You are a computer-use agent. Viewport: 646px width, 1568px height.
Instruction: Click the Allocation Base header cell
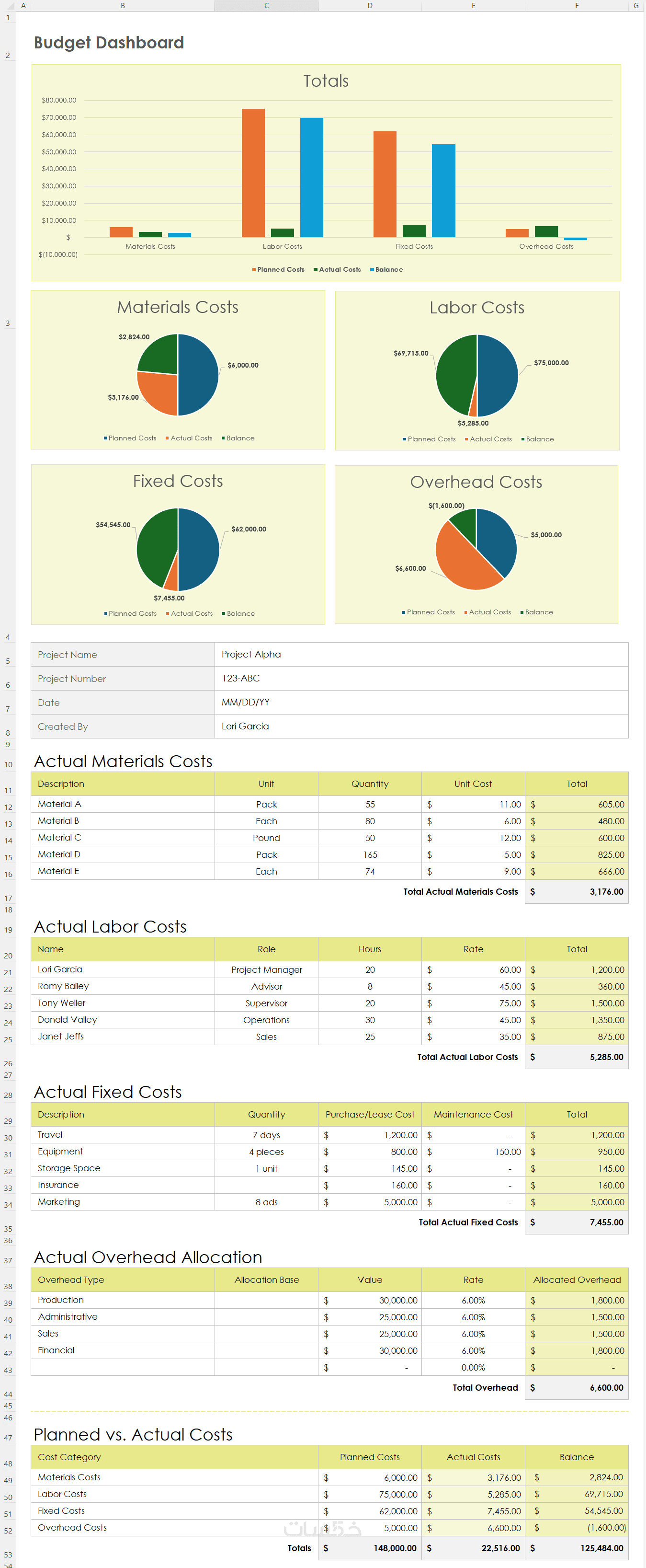click(x=266, y=1280)
